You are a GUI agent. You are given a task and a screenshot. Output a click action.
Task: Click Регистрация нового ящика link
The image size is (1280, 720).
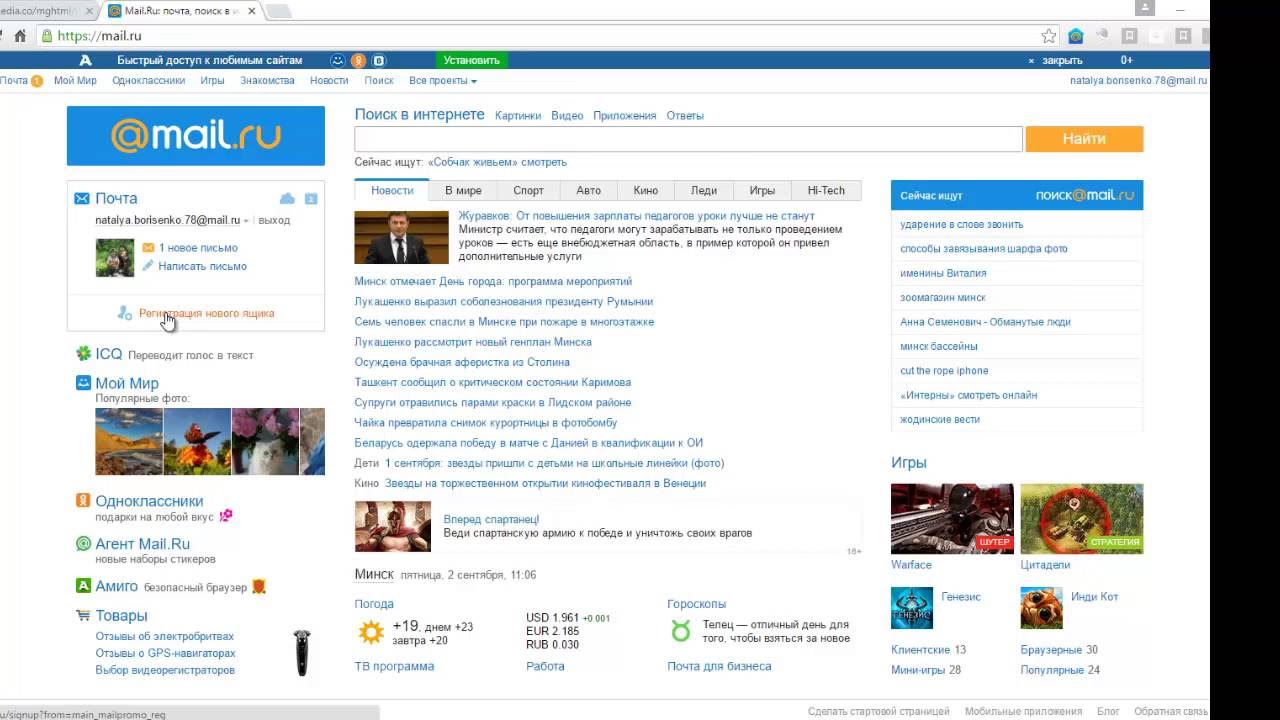(206, 313)
